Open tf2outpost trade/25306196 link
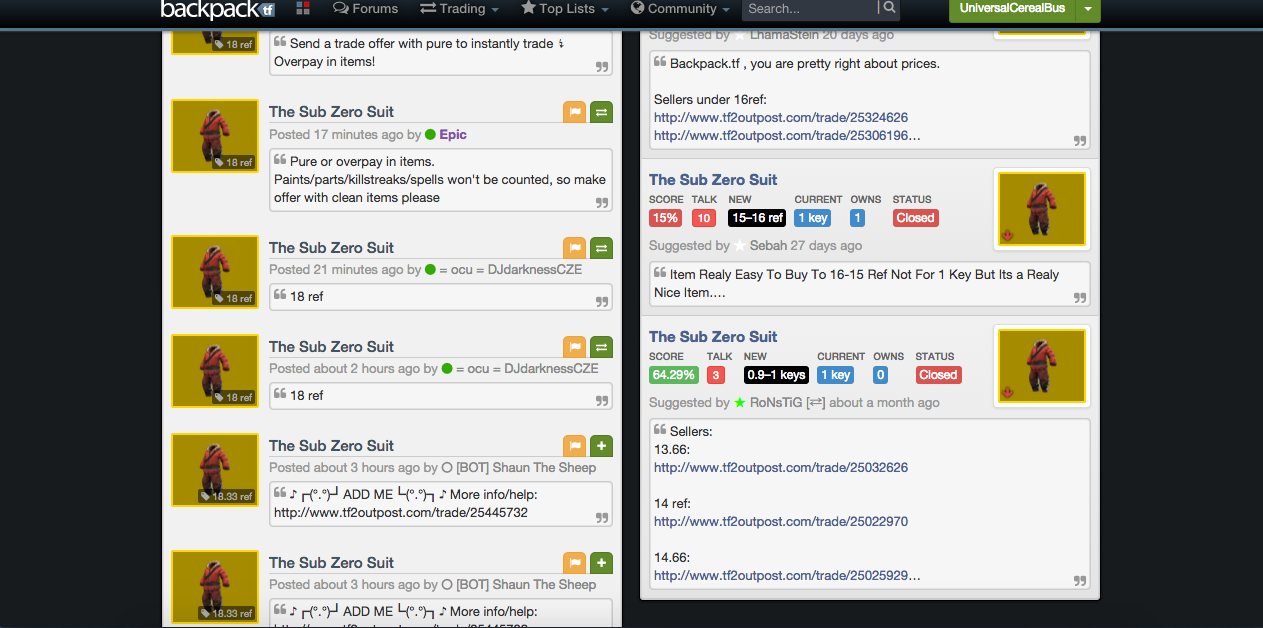Image resolution: width=1263 pixels, height=628 pixels. coord(787,135)
